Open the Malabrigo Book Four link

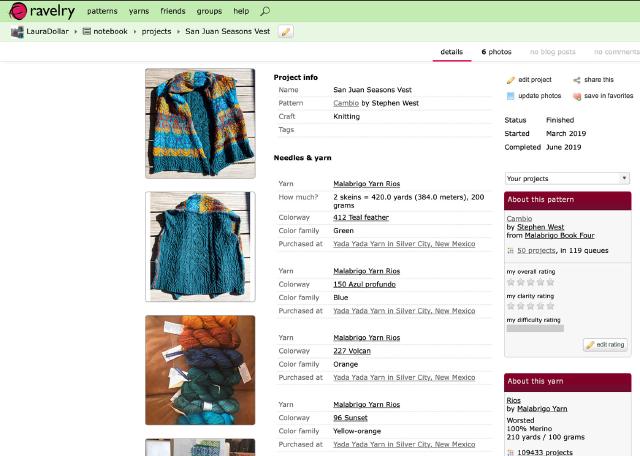559,236
